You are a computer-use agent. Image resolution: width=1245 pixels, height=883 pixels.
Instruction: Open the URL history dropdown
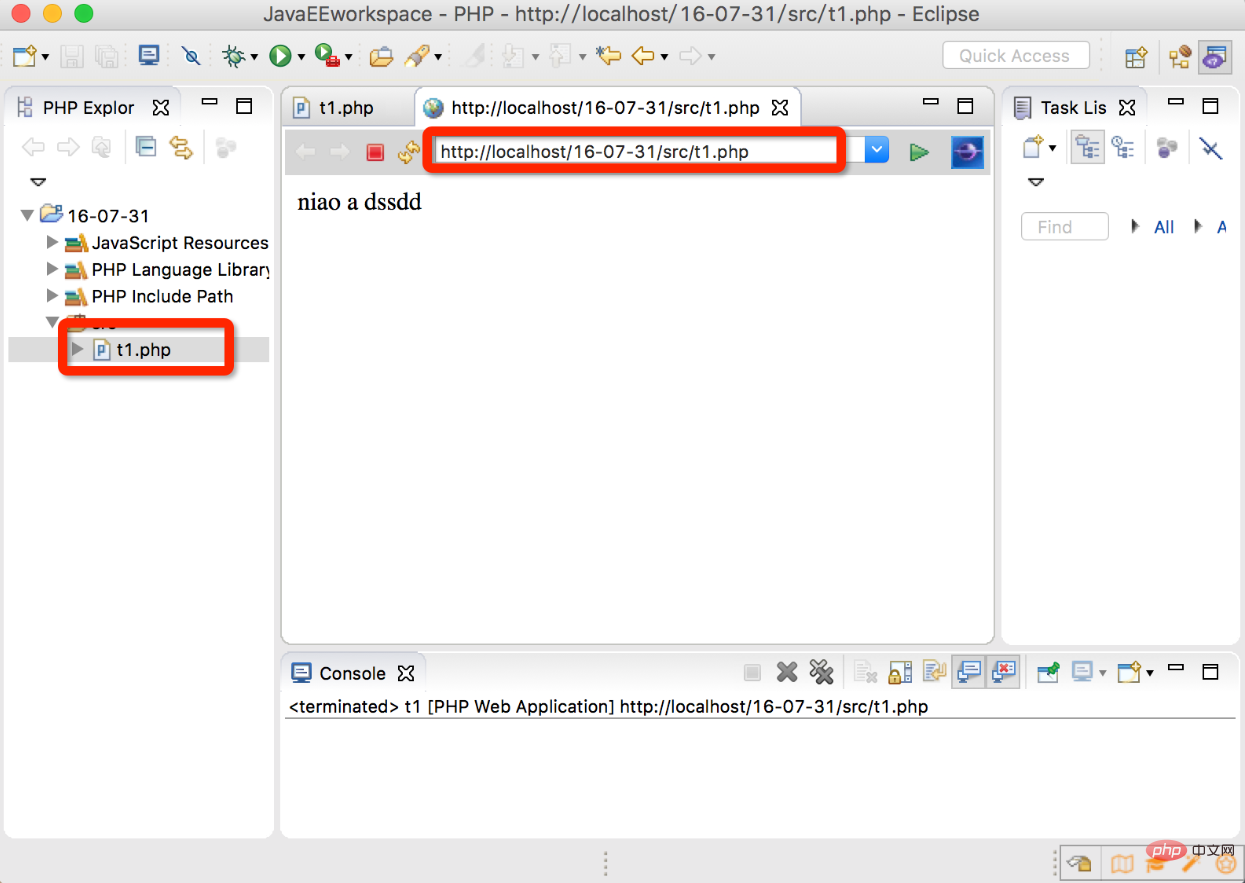(x=876, y=151)
